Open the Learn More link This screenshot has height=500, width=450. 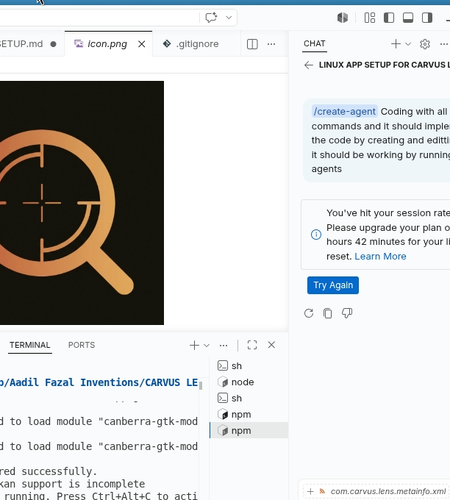tap(380, 256)
